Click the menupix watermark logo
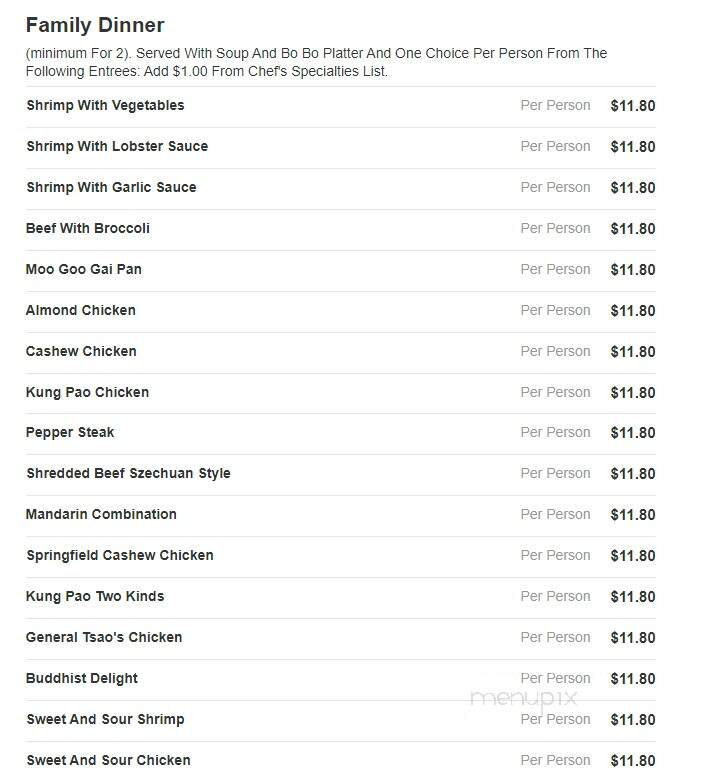Screen dimensions: 703x781 pyautogui.click(x=524, y=699)
